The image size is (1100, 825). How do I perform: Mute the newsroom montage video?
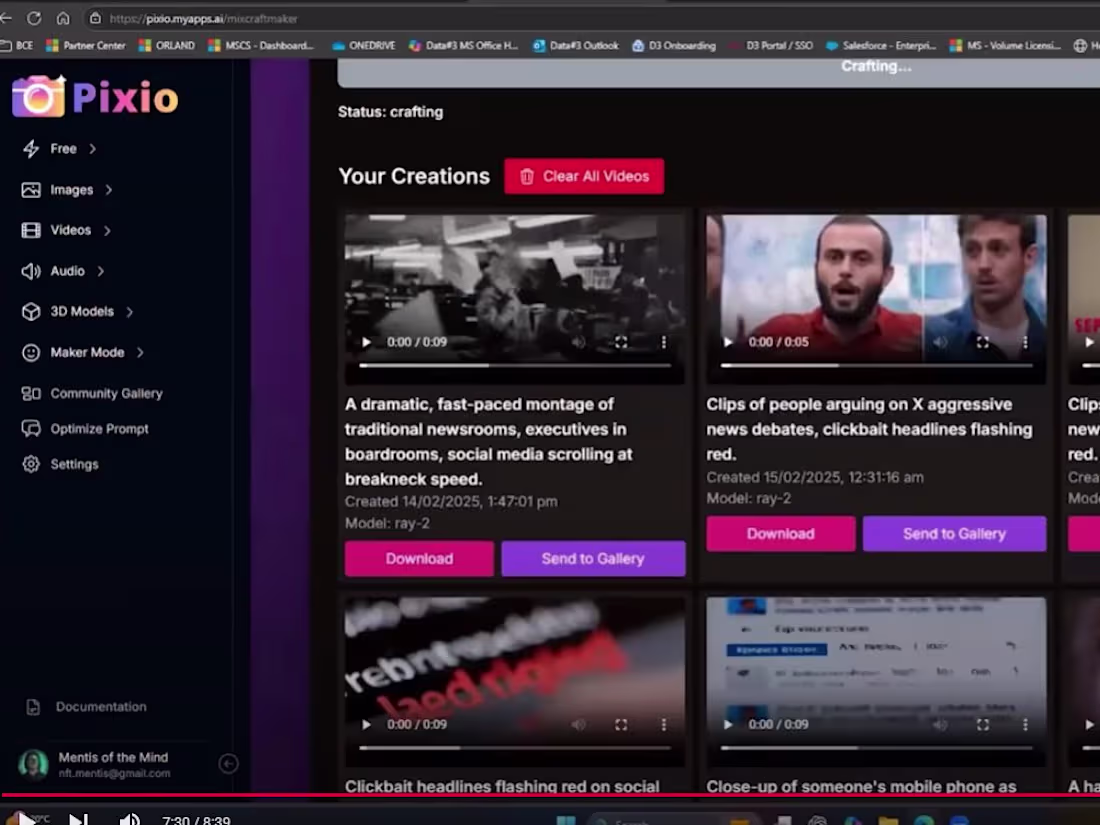[579, 342]
